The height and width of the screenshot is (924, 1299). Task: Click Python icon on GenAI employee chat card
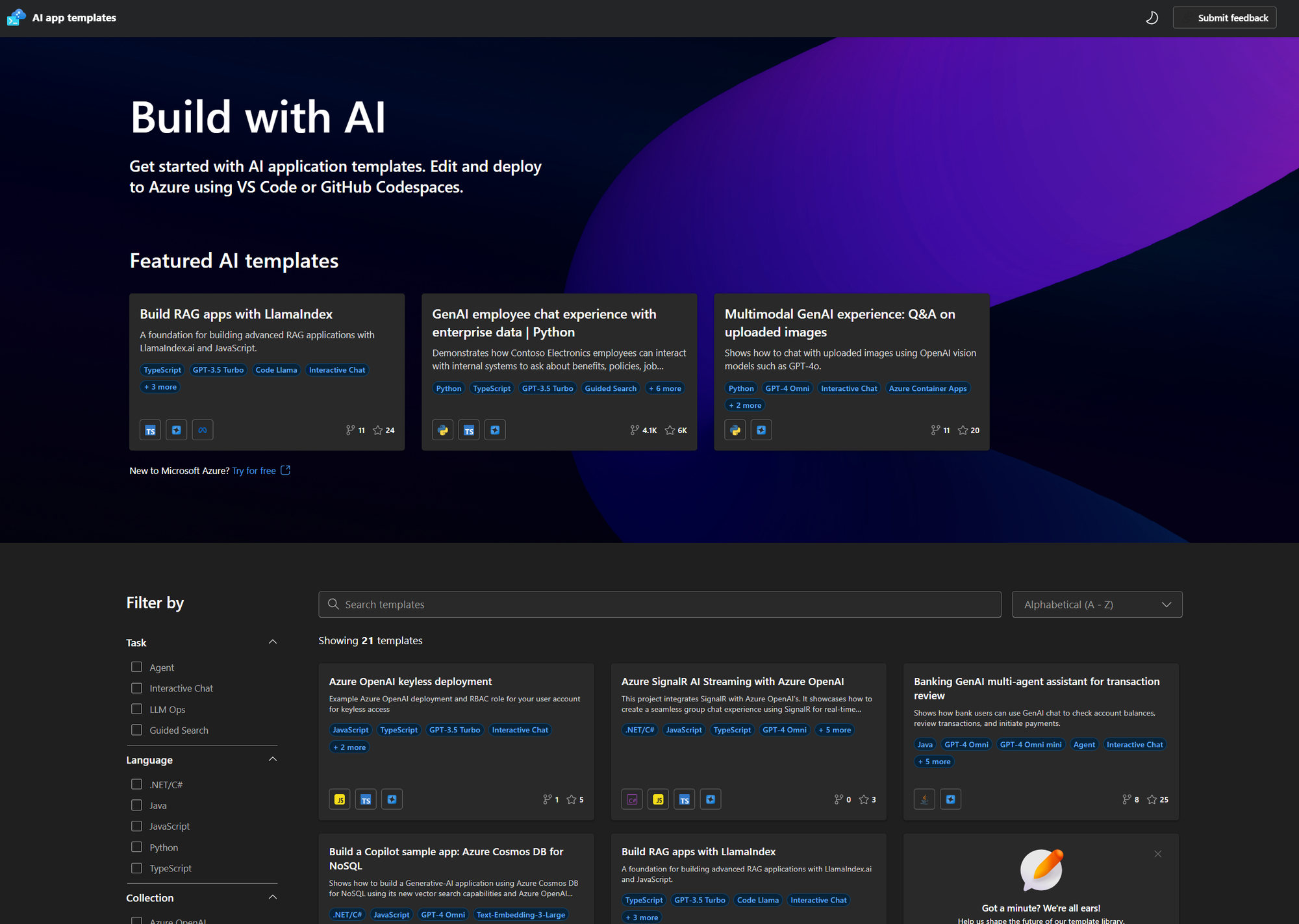coord(443,430)
